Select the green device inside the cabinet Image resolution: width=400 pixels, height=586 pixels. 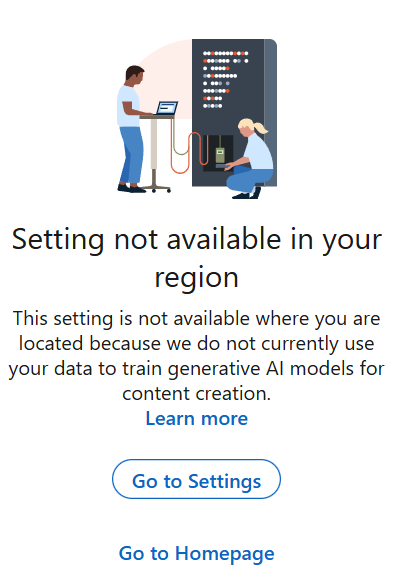[220, 155]
